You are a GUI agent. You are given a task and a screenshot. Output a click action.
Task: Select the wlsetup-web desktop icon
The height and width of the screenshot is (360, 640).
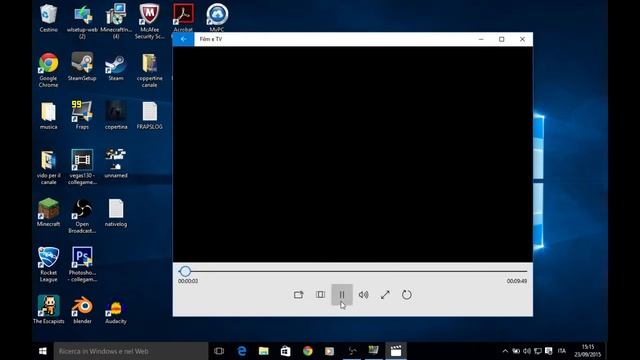point(82,22)
